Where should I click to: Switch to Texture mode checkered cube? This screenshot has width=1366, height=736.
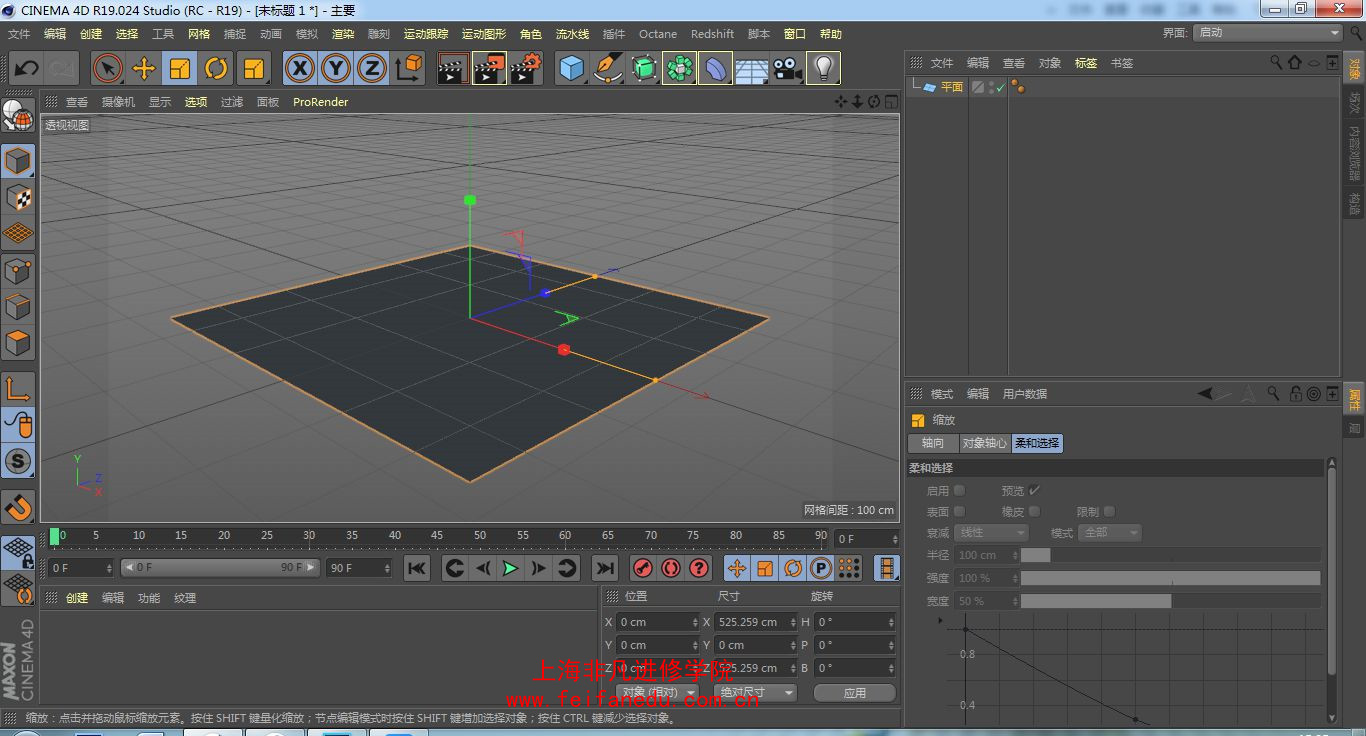(x=18, y=197)
